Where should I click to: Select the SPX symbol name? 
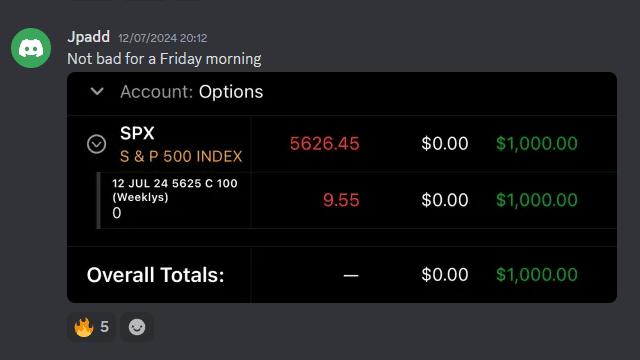click(x=137, y=133)
